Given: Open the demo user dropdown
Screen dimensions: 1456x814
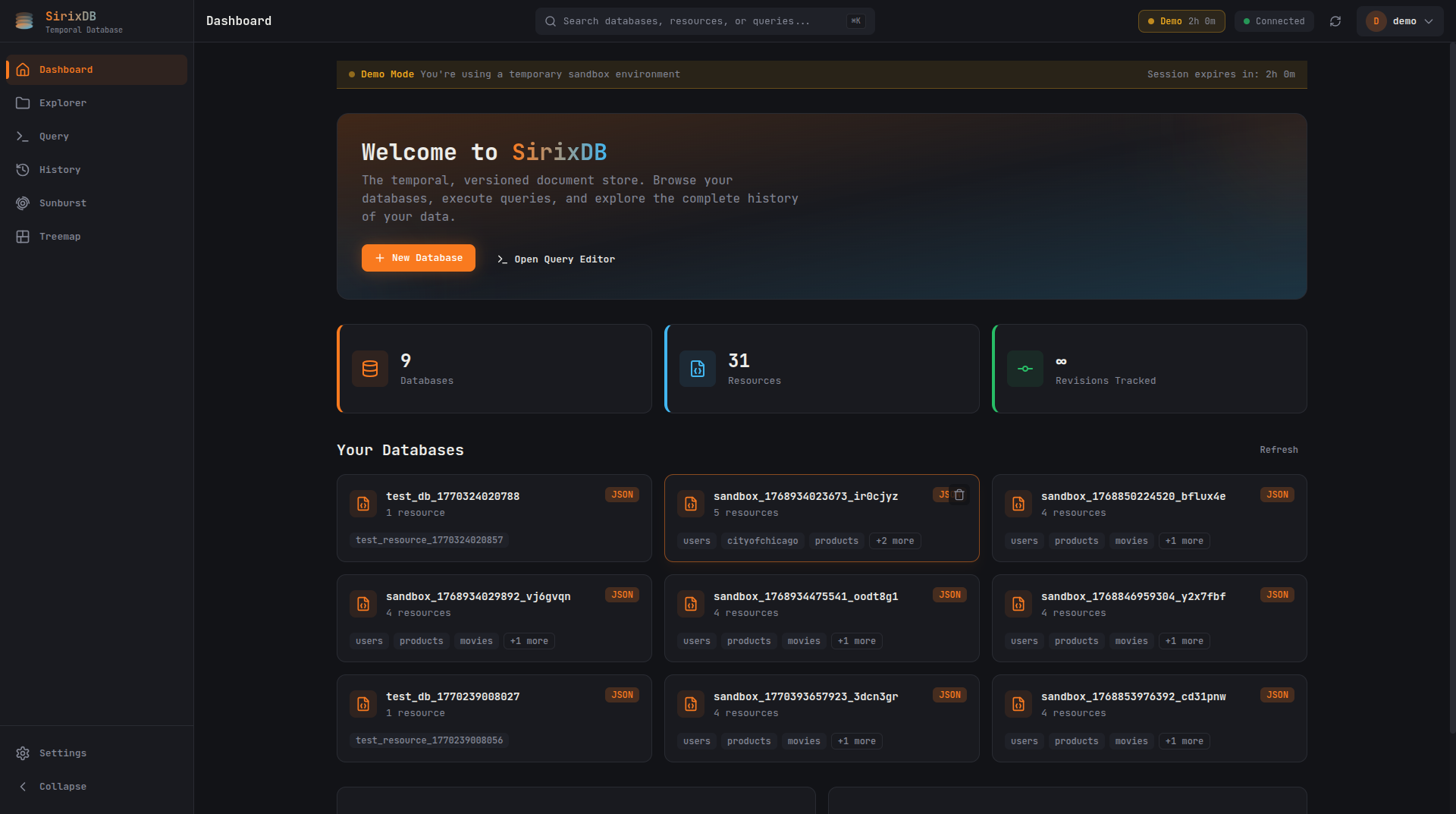Looking at the screenshot, I should pyautogui.click(x=1400, y=21).
